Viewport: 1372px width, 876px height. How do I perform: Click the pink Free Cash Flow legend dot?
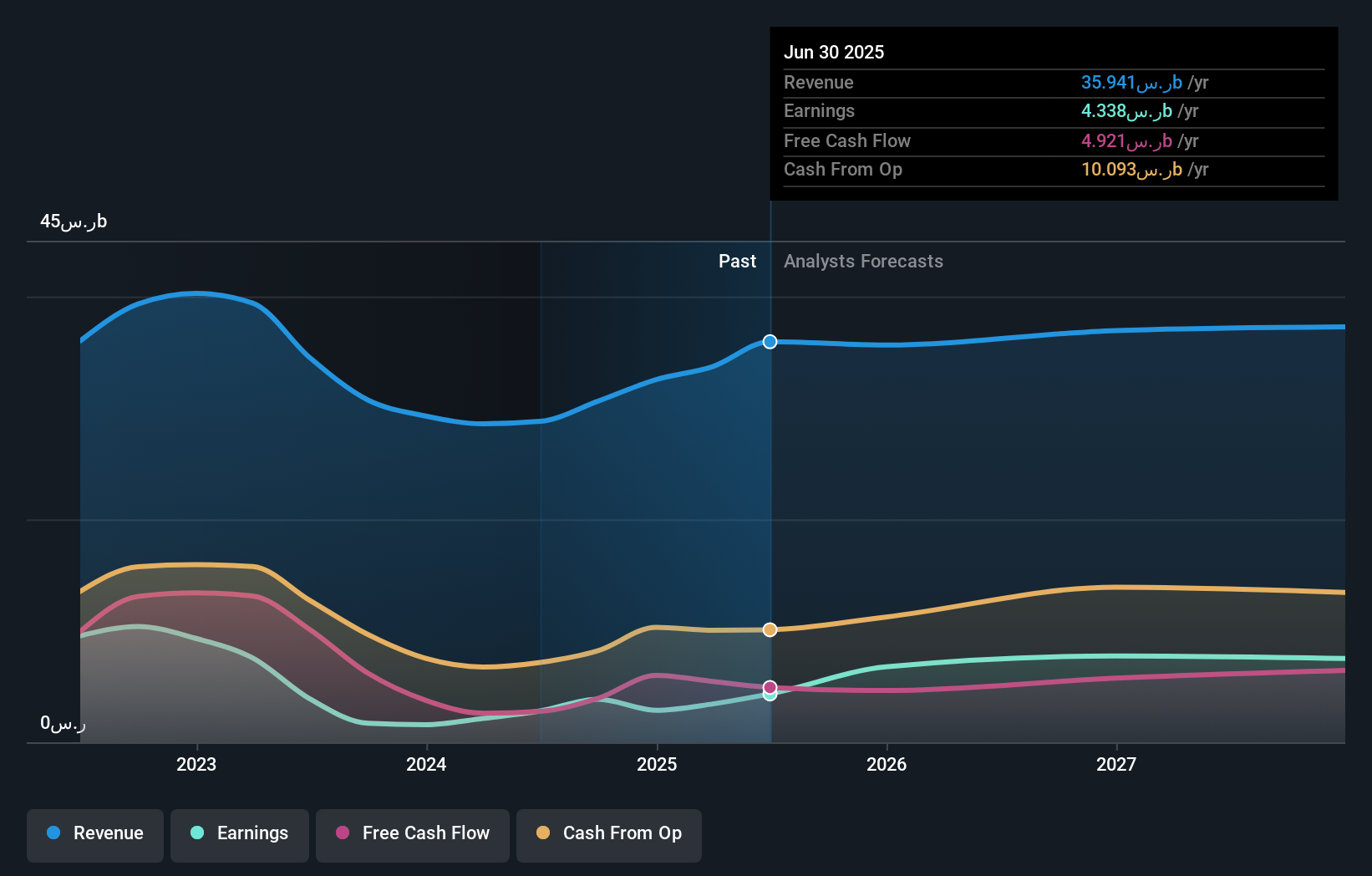[343, 833]
